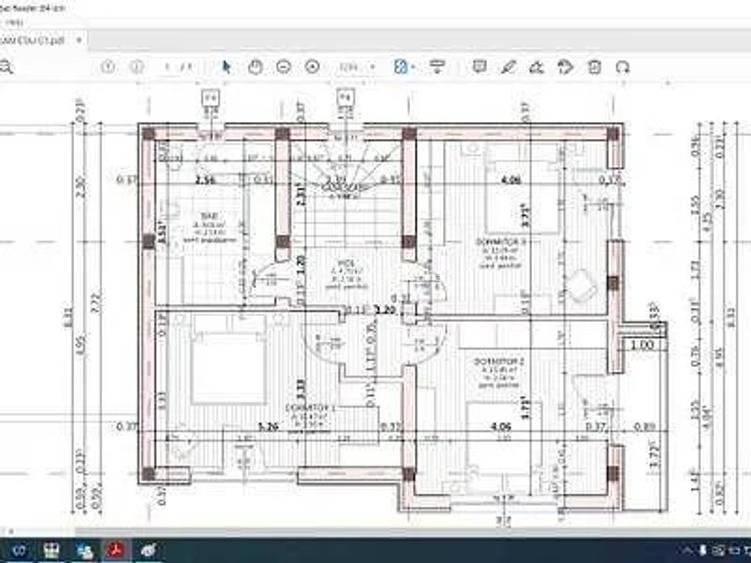Click the trash Delete icon in toolbar
The height and width of the screenshot is (563, 751).
[594, 67]
